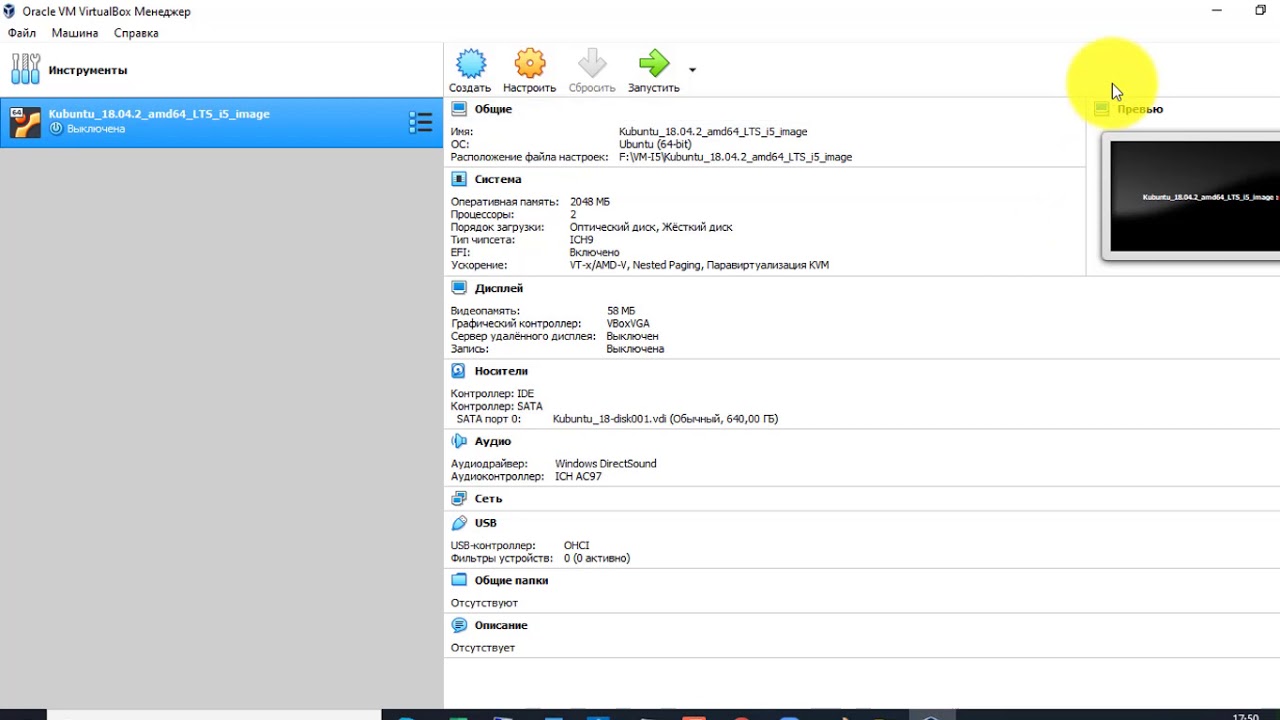The width and height of the screenshot is (1280, 720).
Task: Open the Машина menu
Action: point(75,33)
